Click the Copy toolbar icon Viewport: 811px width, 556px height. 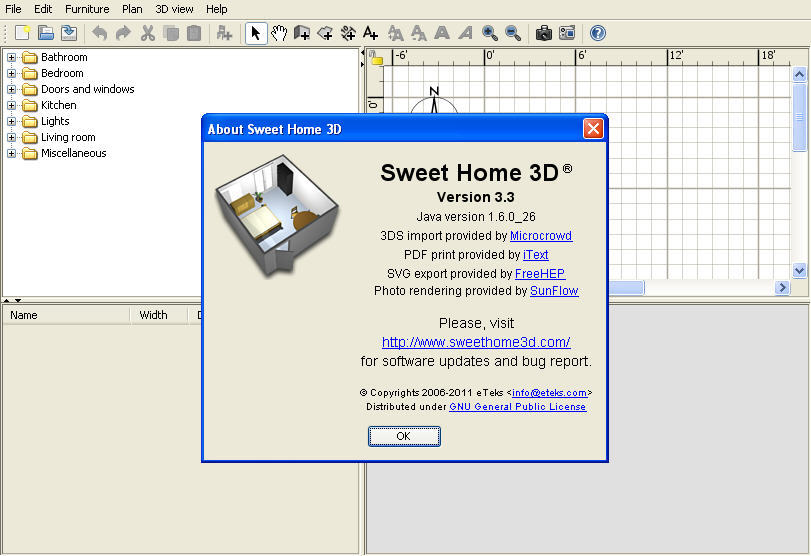[x=171, y=33]
